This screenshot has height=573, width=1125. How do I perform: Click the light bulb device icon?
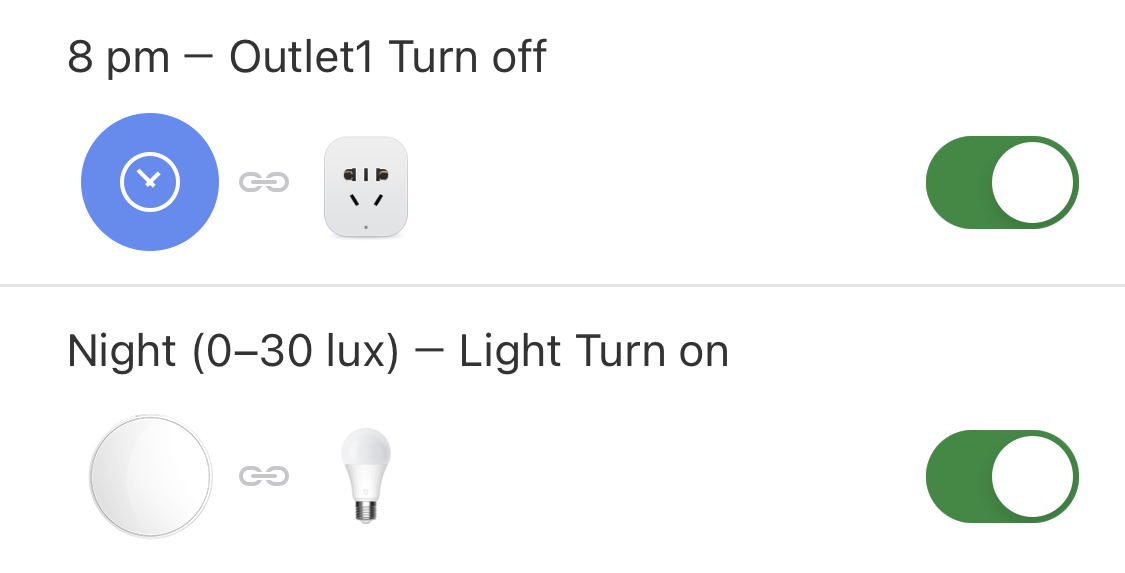click(x=366, y=473)
